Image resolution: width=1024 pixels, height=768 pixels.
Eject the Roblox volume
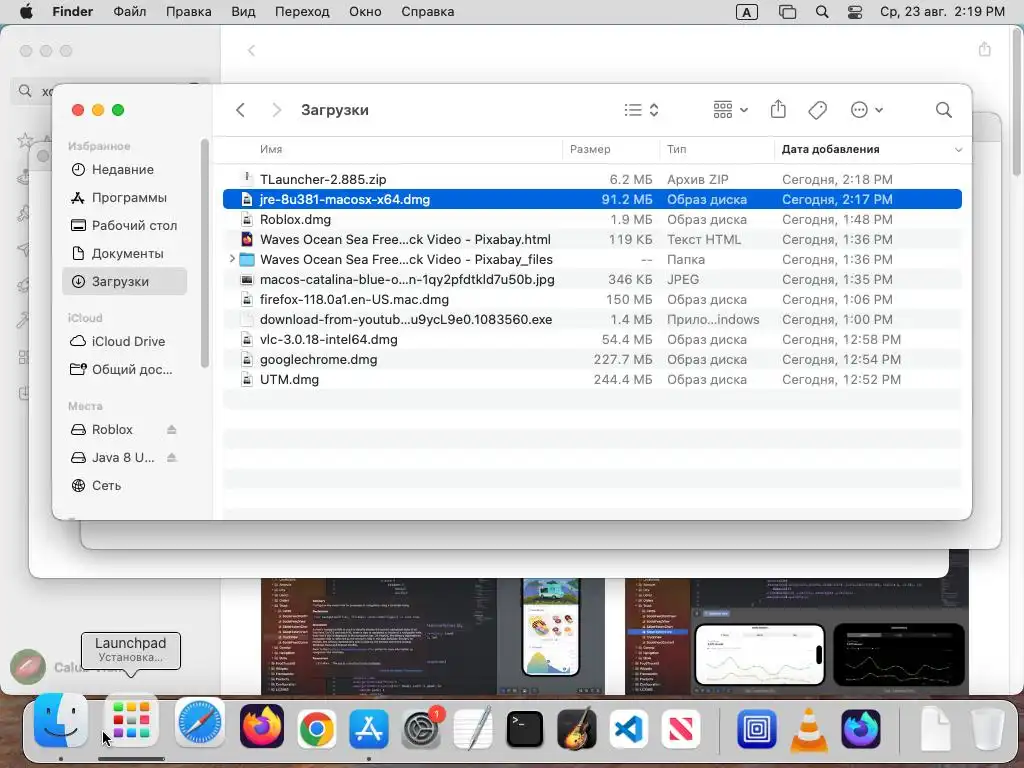[172, 430]
